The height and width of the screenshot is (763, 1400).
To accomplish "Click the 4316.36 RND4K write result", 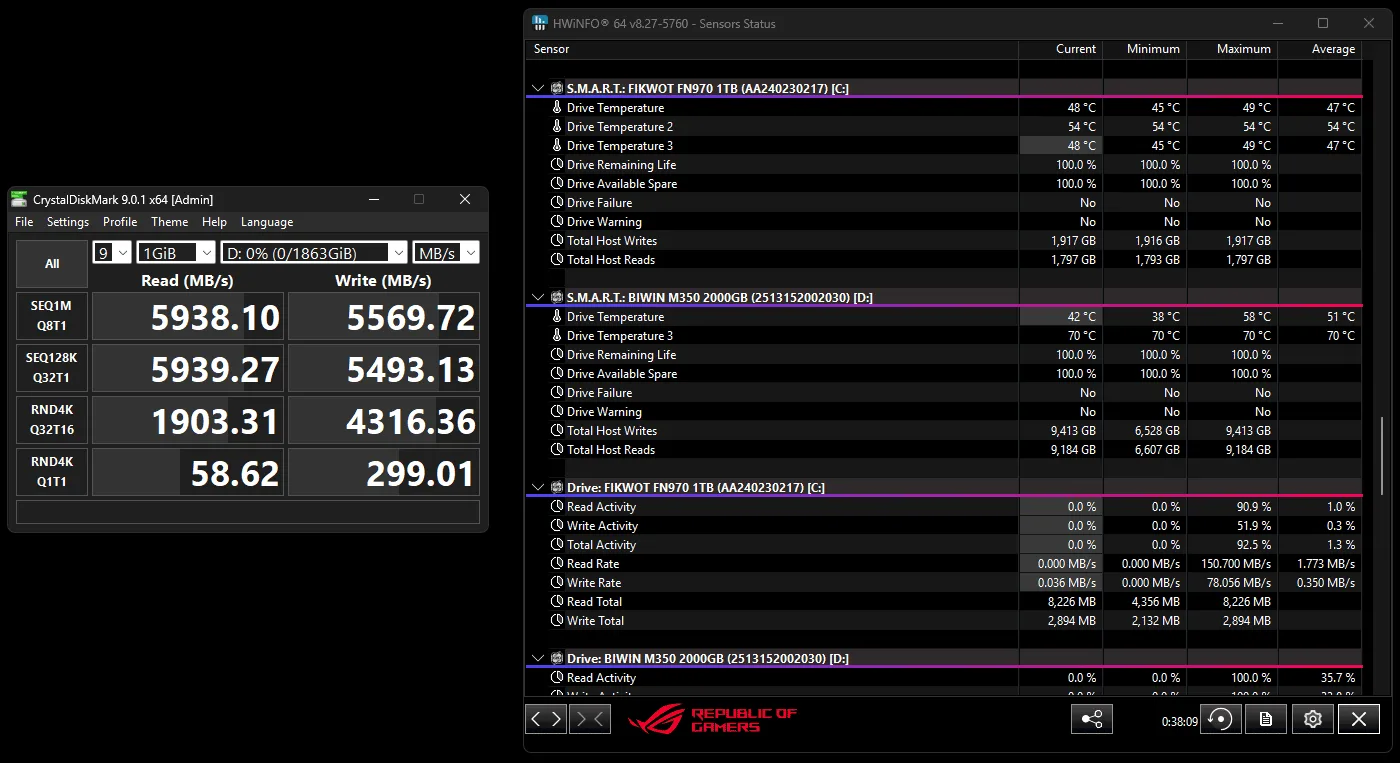I will click(384, 420).
